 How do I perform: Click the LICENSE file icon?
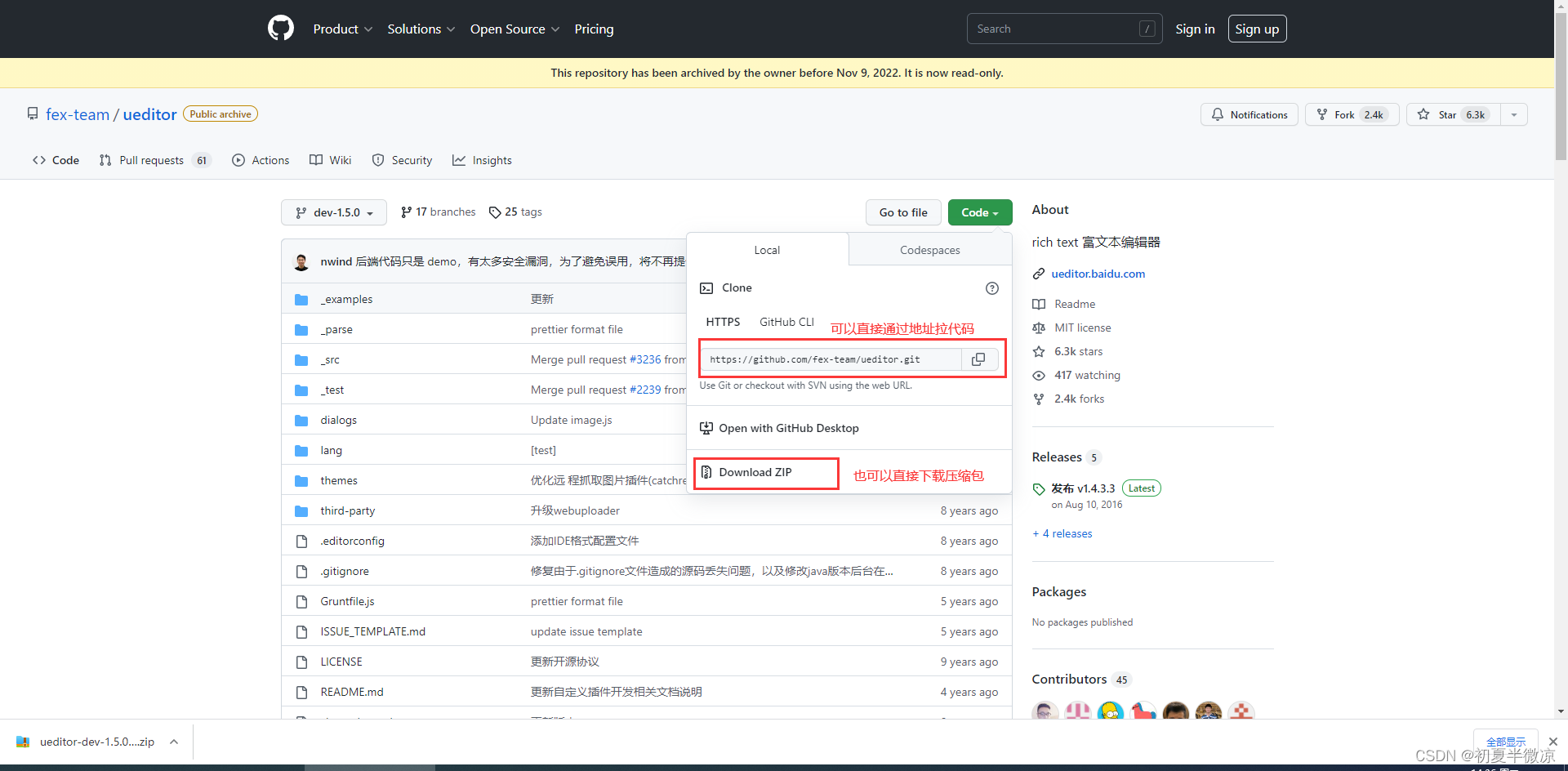click(301, 662)
